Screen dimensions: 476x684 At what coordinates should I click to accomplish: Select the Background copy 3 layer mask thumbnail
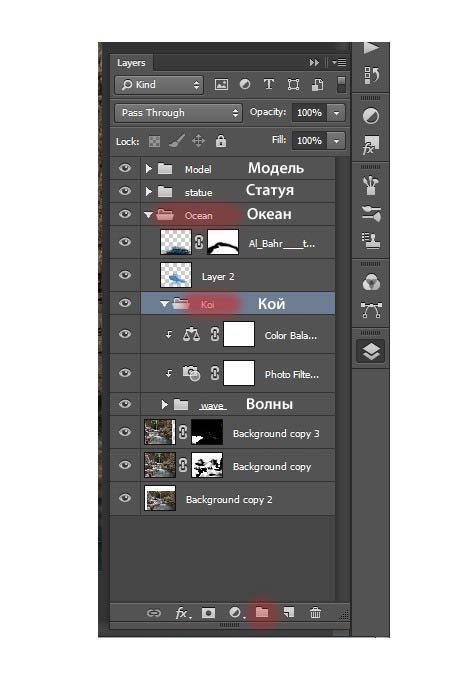[x=207, y=432]
